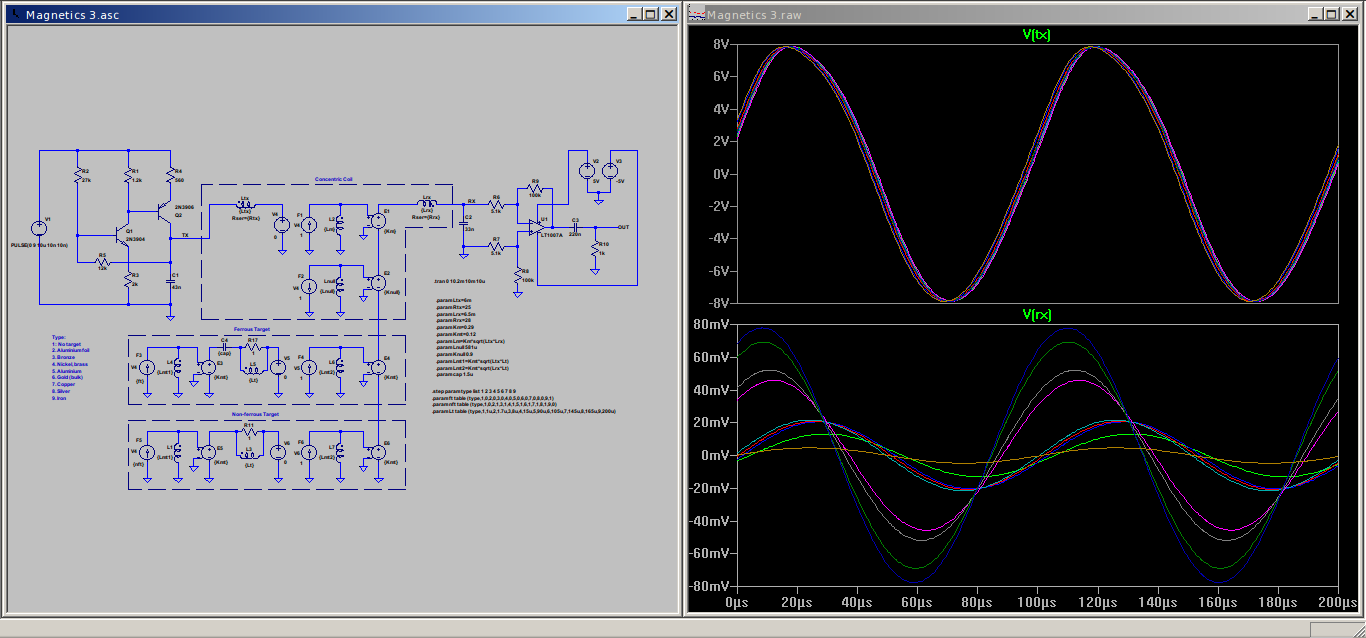1366x638 pixels.
Task: Select the Q2 2N3906 transistor symbol
Action: pyautogui.click(x=166, y=211)
